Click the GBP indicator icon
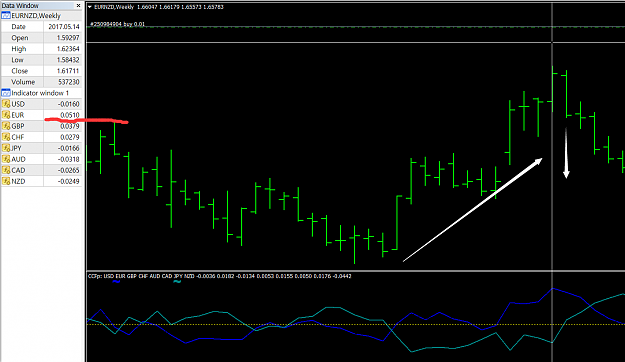Image resolution: width=625 pixels, height=362 pixels. click(x=6, y=126)
